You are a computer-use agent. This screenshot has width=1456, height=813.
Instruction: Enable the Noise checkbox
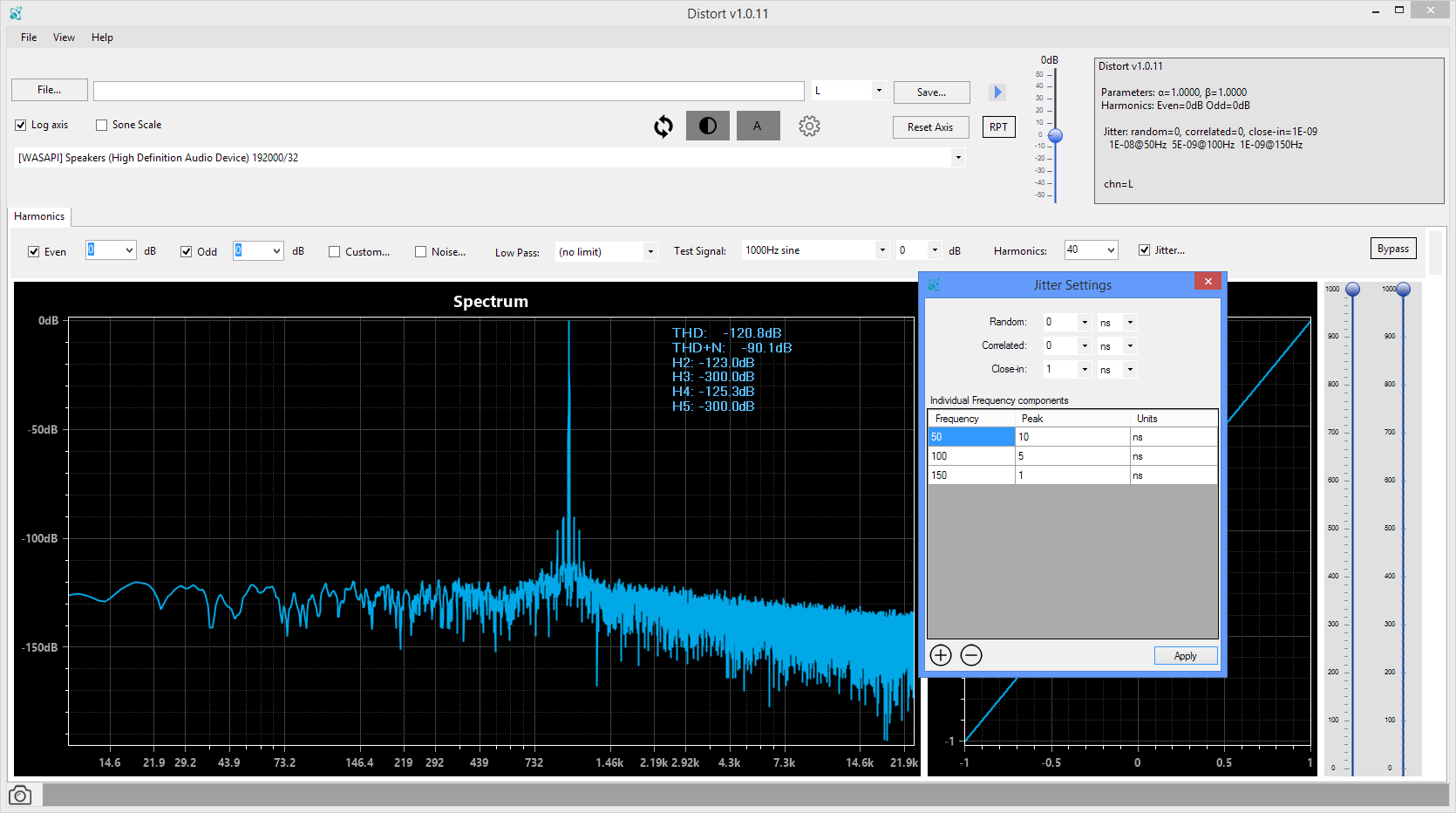[421, 252]
